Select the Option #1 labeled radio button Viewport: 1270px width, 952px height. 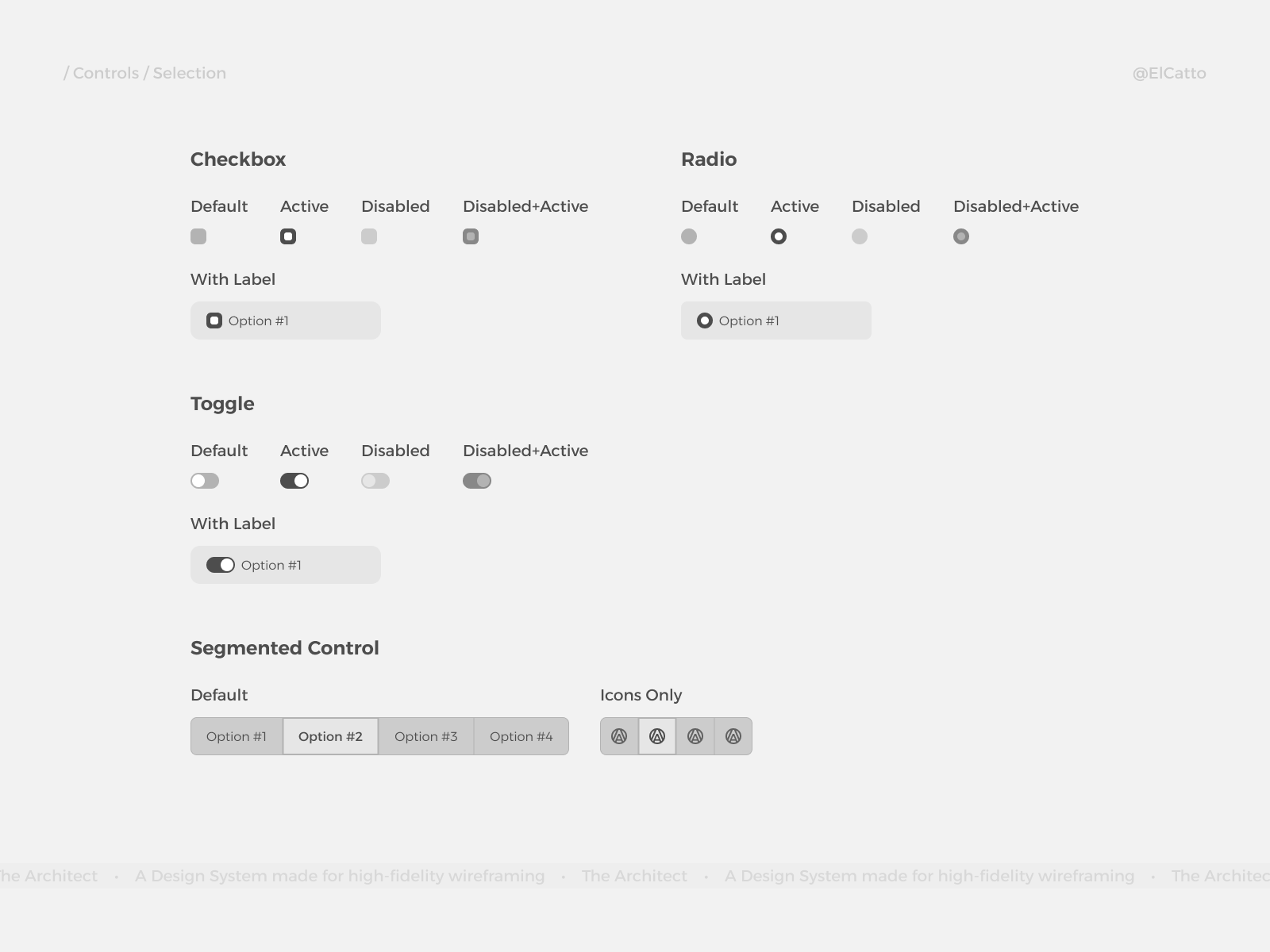pyautogui.click(x=705, y=321)
